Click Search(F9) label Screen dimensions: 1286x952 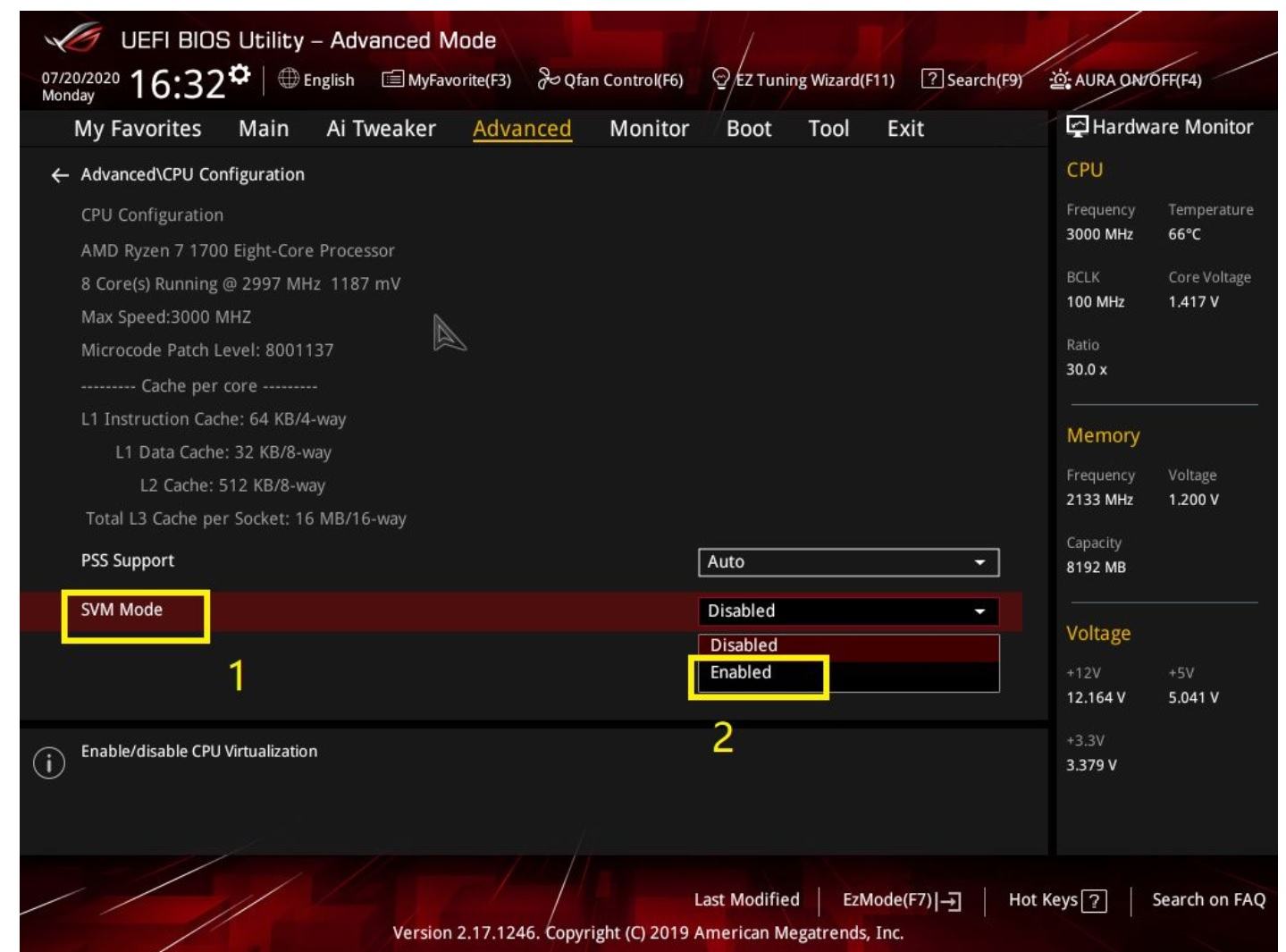tap(984, 80)
